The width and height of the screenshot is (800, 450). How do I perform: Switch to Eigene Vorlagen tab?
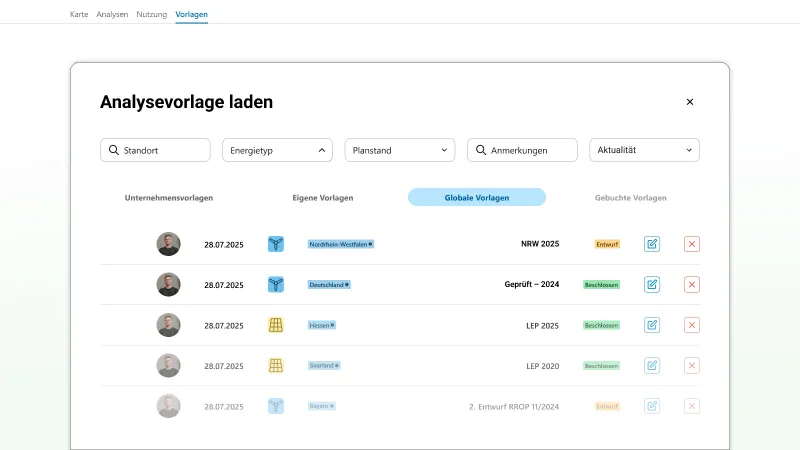322,198
